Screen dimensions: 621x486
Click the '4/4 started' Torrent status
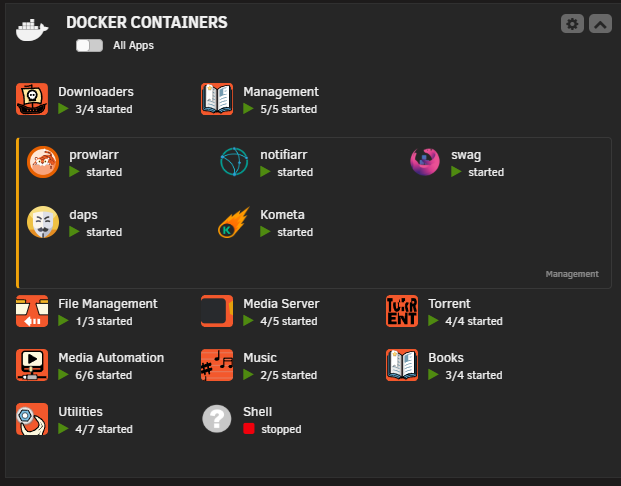(x=474, y=321)
